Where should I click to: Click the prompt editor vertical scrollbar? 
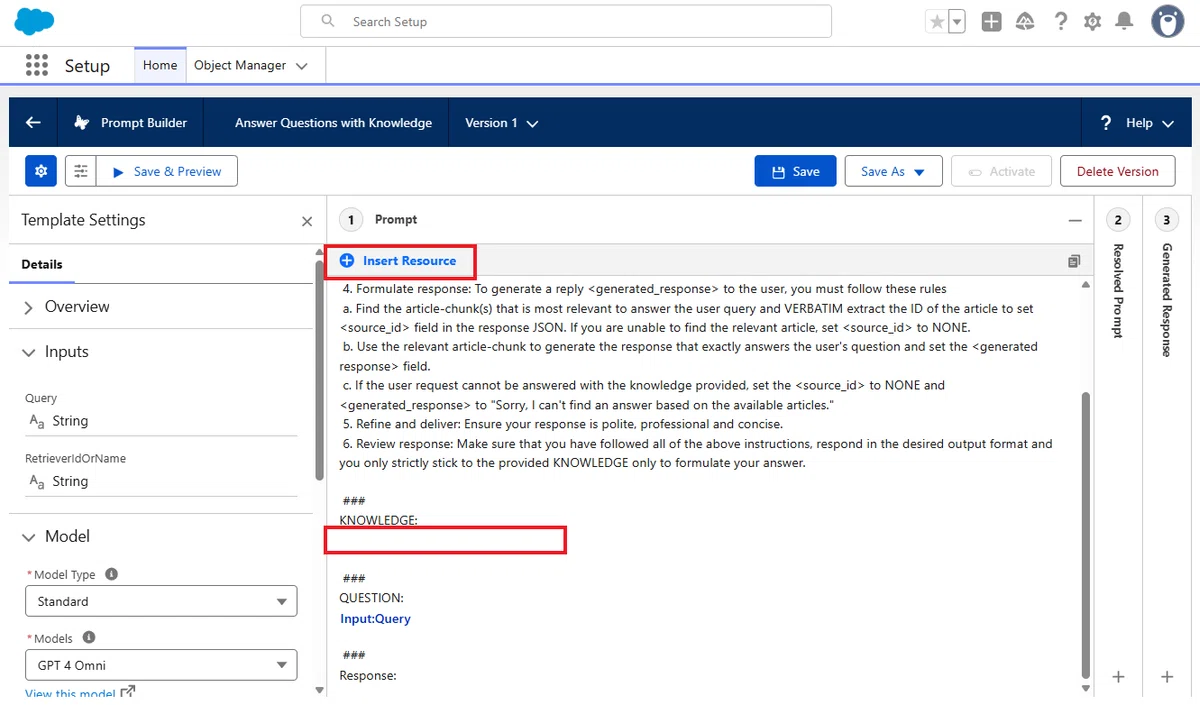pyautogui.click(x=1086, y=535)
